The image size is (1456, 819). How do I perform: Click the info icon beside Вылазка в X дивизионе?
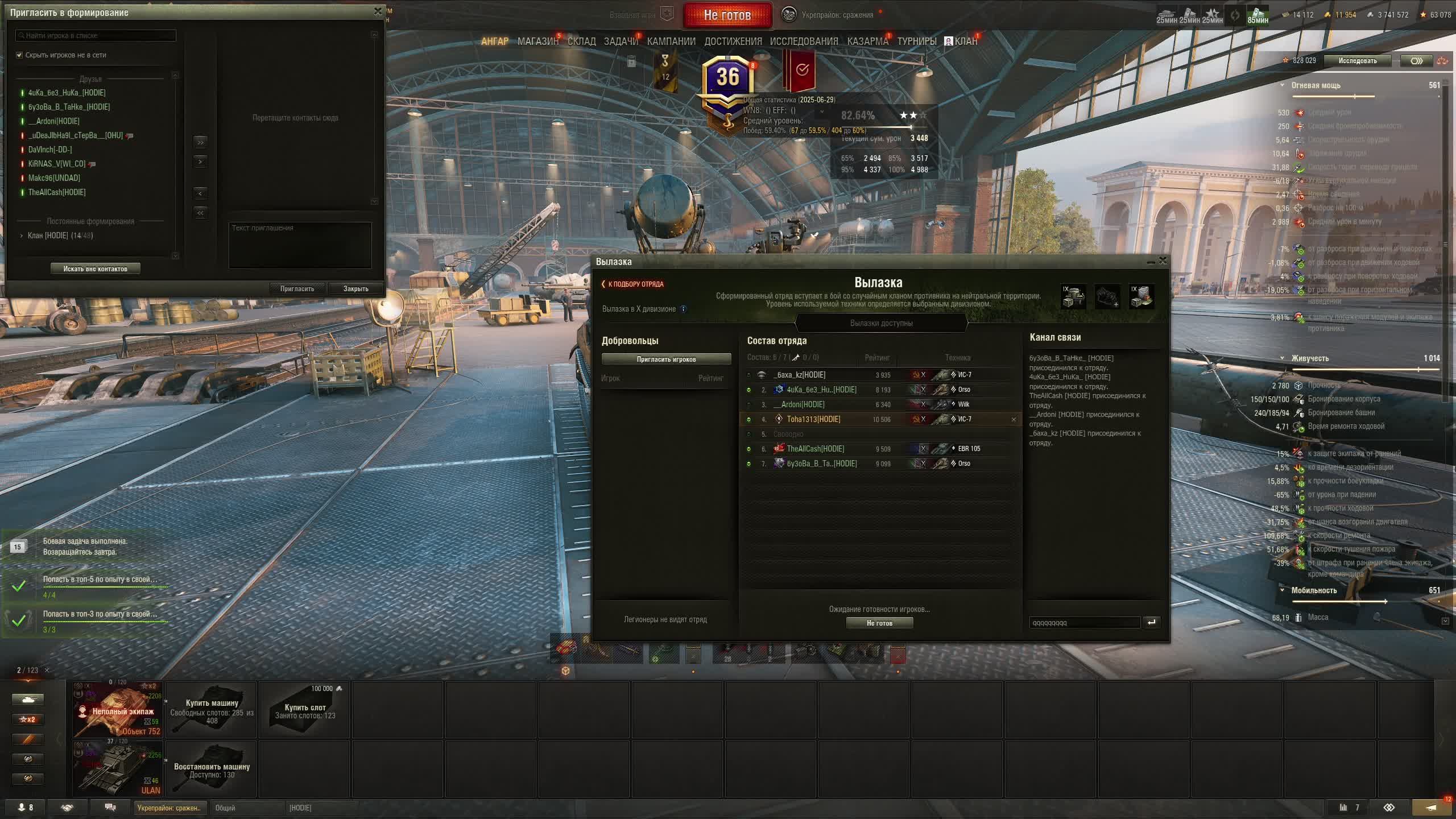click(x=684, y=309)
